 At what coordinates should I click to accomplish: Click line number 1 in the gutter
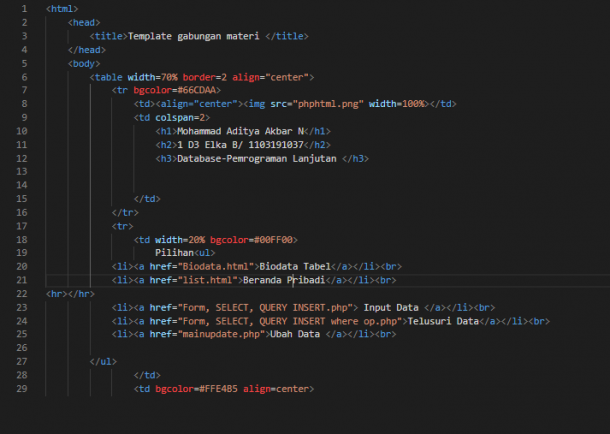click(25, 9)
